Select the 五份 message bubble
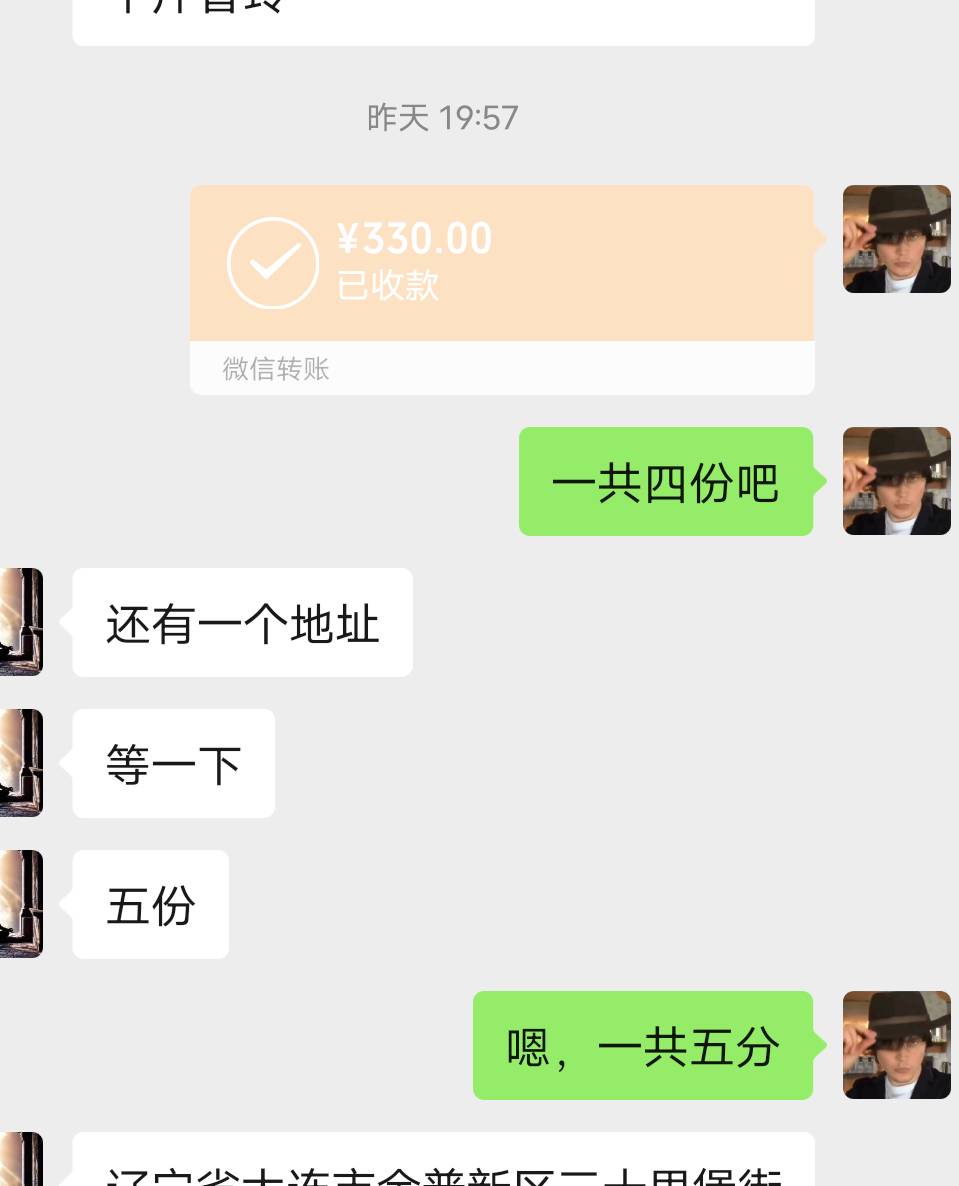 (151, 905)
